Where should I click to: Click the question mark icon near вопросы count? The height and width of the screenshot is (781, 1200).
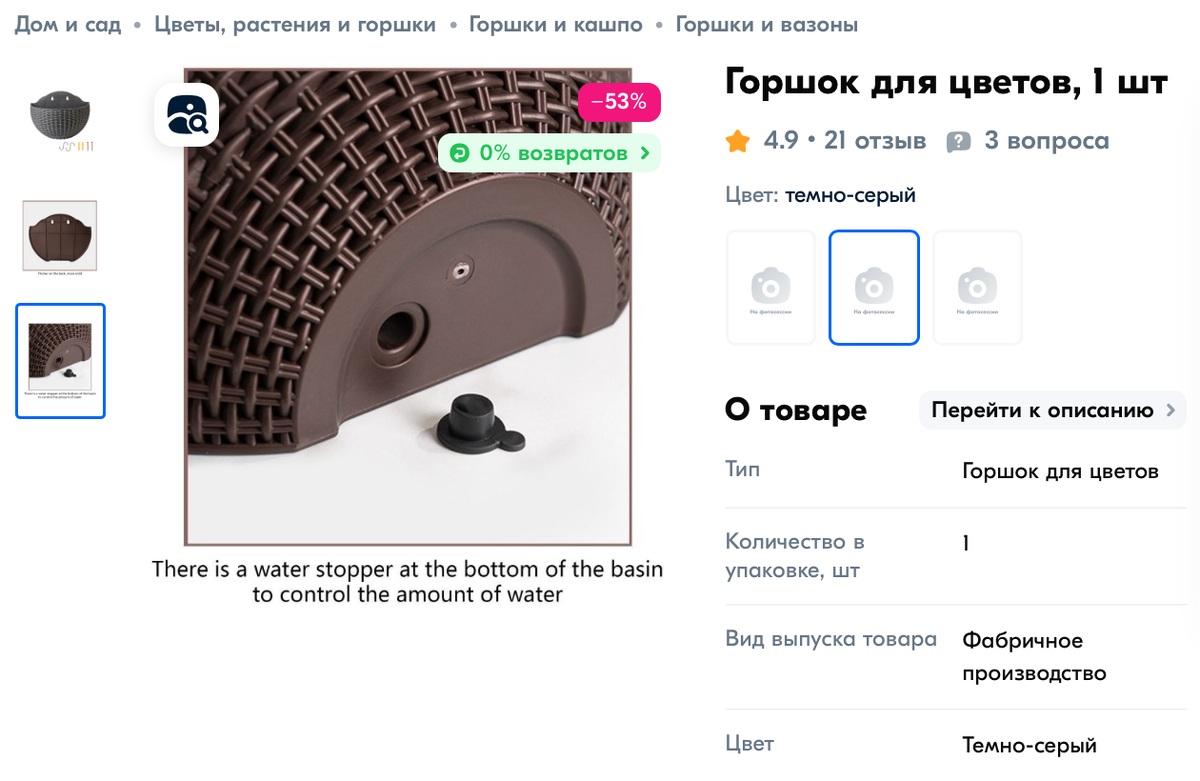click(959, 141)
